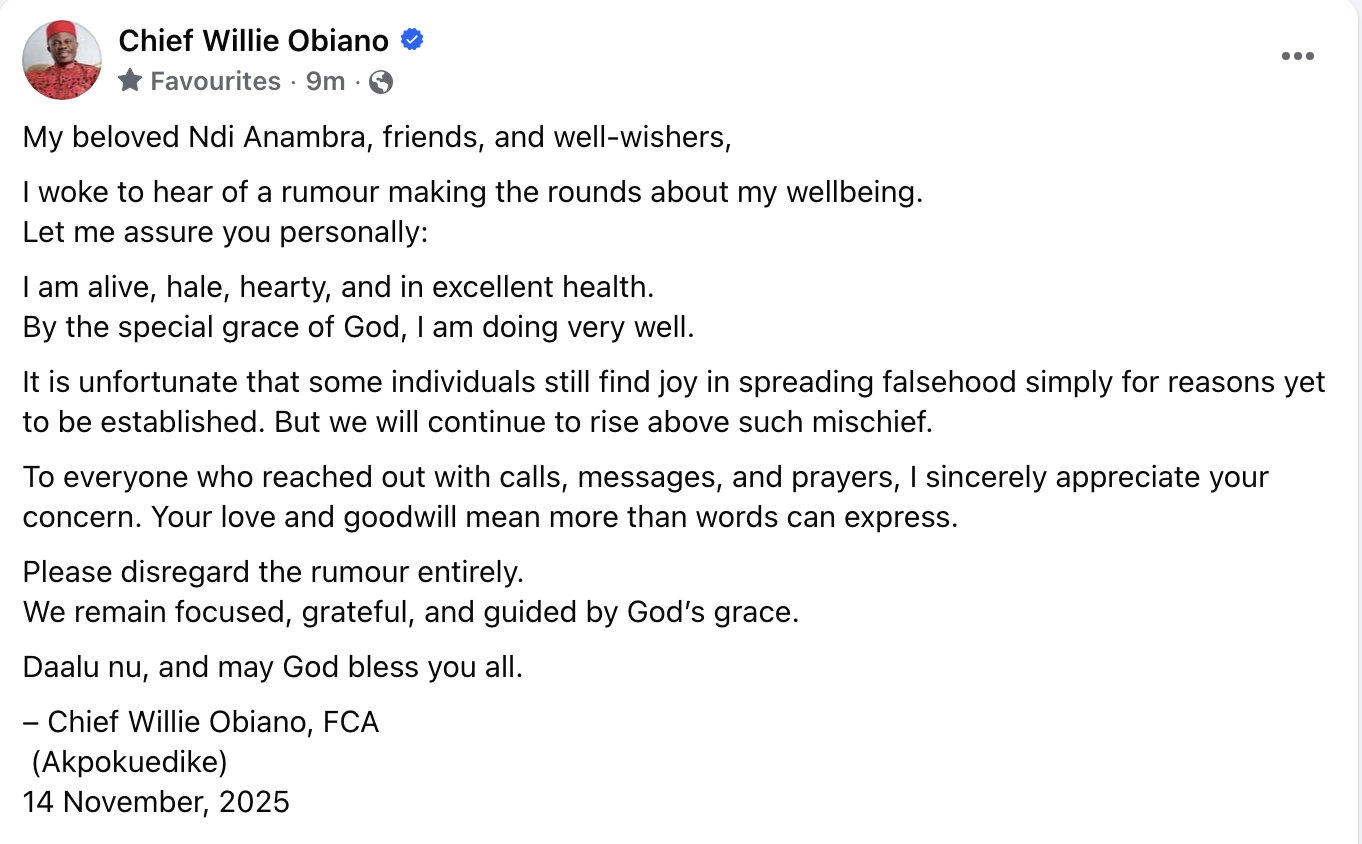
Task: Click the "By the special grace of God" line
Action: [358, 327]
